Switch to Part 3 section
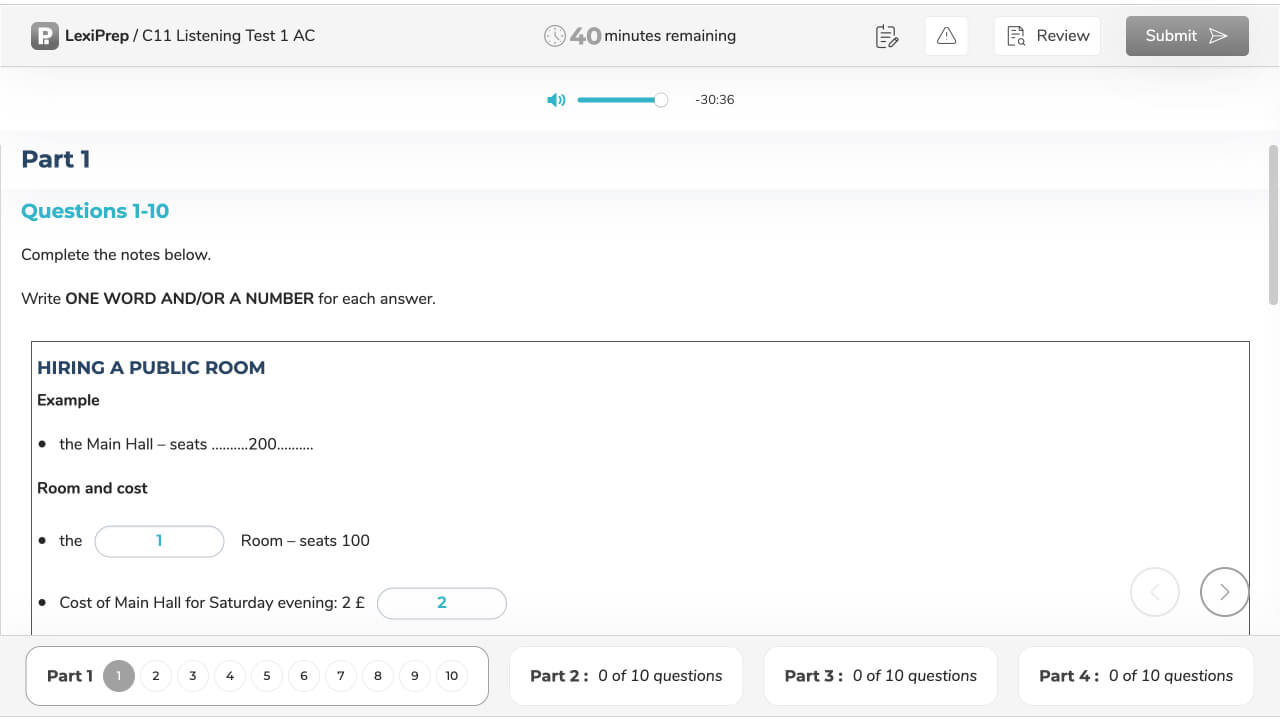The height and width of the screenshot is (720, 1280). (880, 675)
